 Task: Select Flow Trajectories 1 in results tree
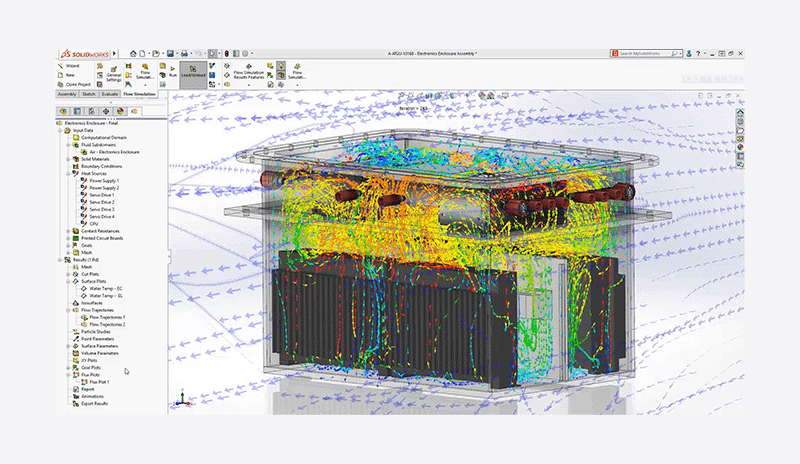[108, 317]
